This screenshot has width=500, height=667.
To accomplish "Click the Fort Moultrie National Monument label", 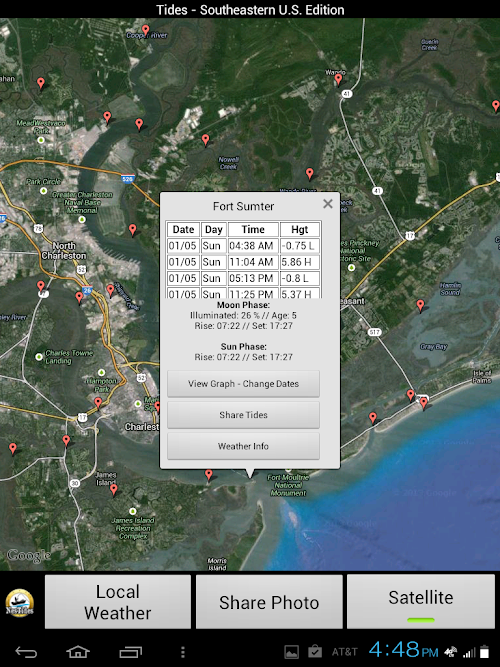I will [288, 485].
